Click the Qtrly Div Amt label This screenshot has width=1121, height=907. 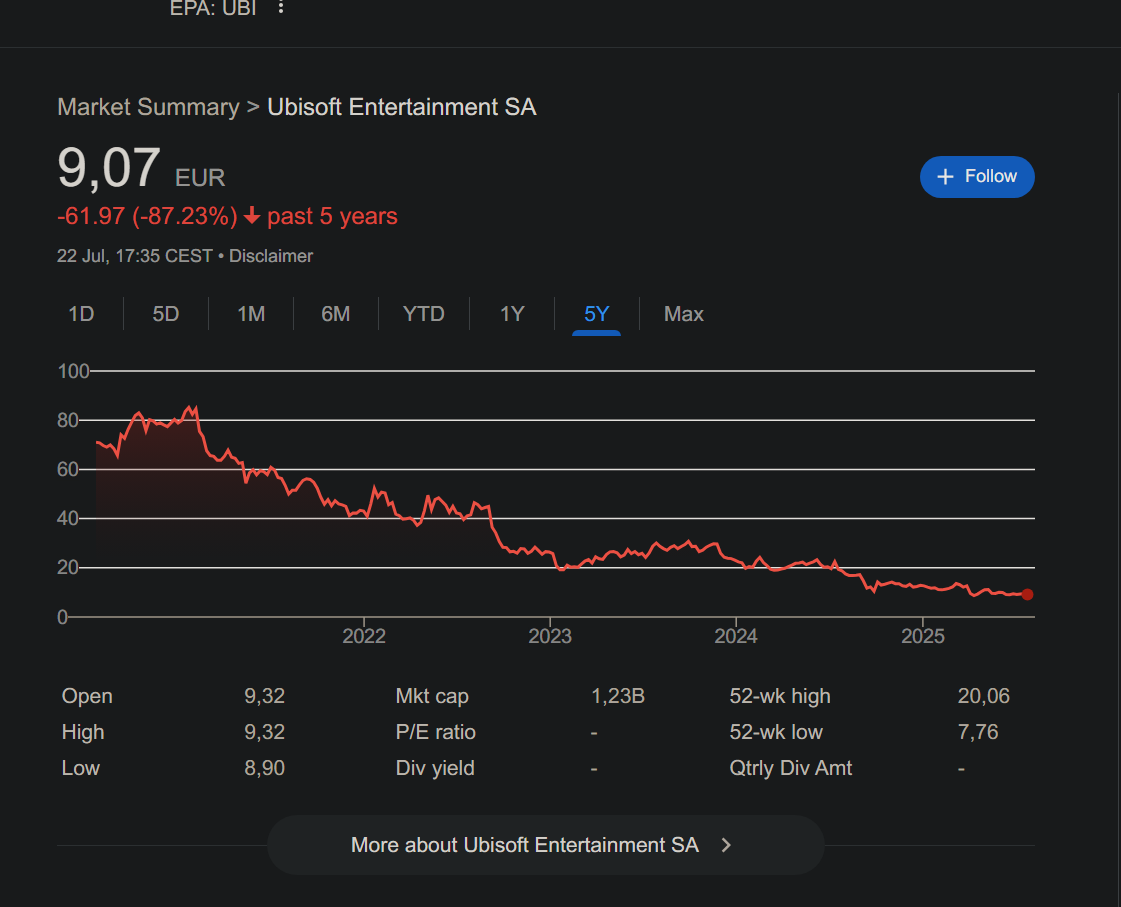pos(791,768)
